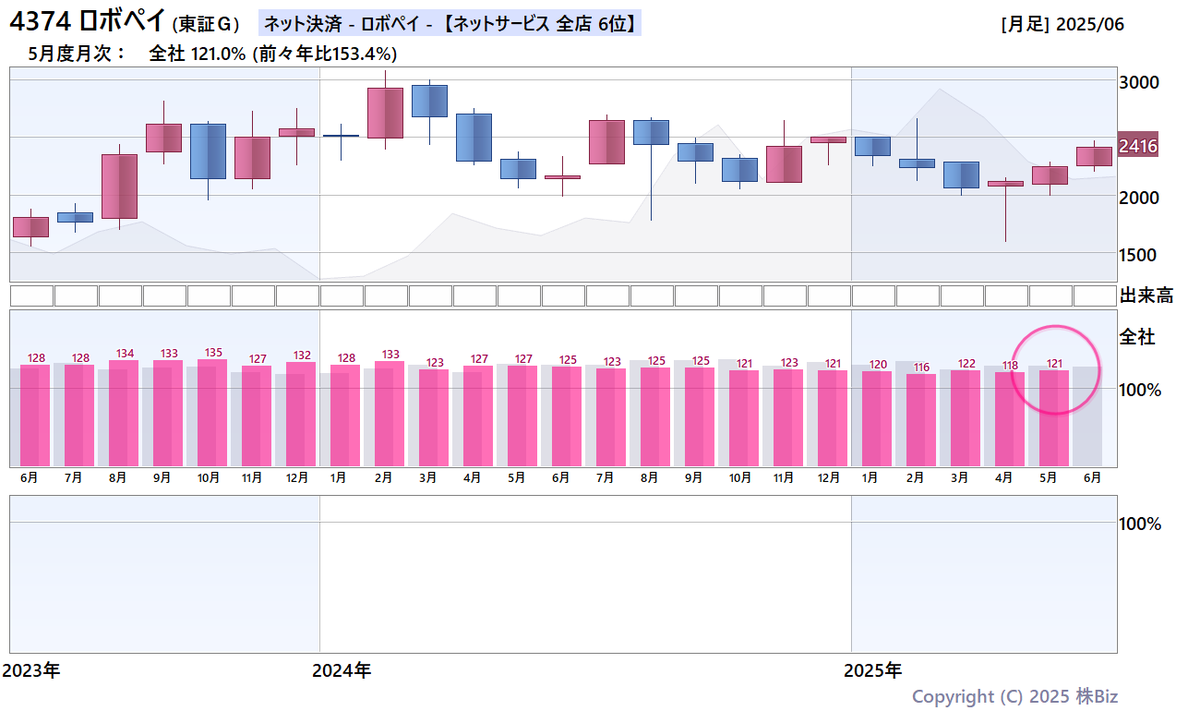Click the 2024年 year label
The width and height of the screenshot is (1200, 711).
[342, 670]
